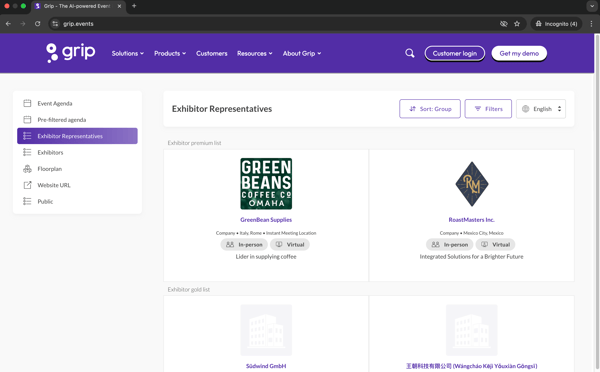Open the English language selector

pyautogui.click(x=541, y=109)
